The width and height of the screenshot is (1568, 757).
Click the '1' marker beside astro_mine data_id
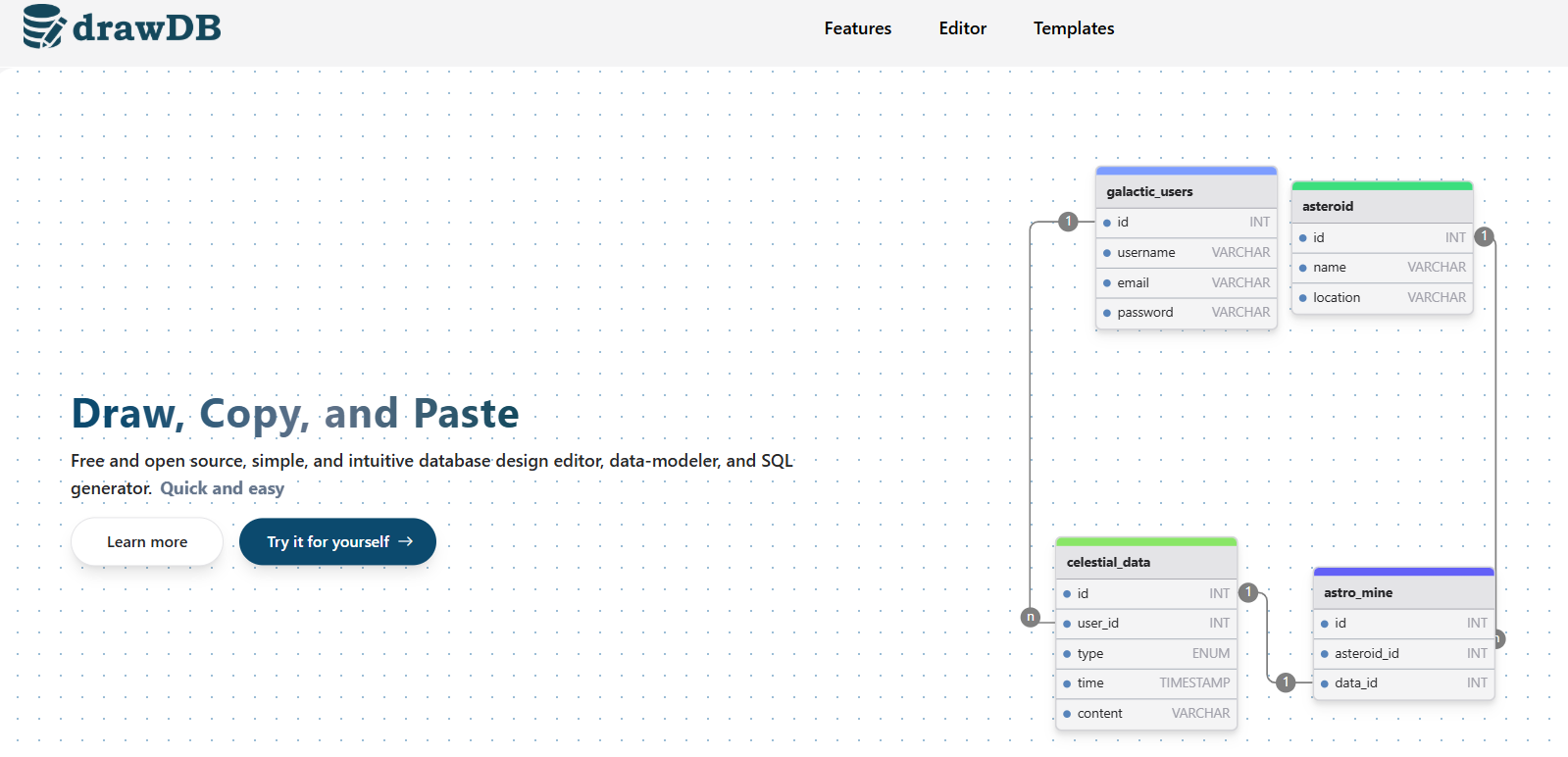(x=1286, y=682)
